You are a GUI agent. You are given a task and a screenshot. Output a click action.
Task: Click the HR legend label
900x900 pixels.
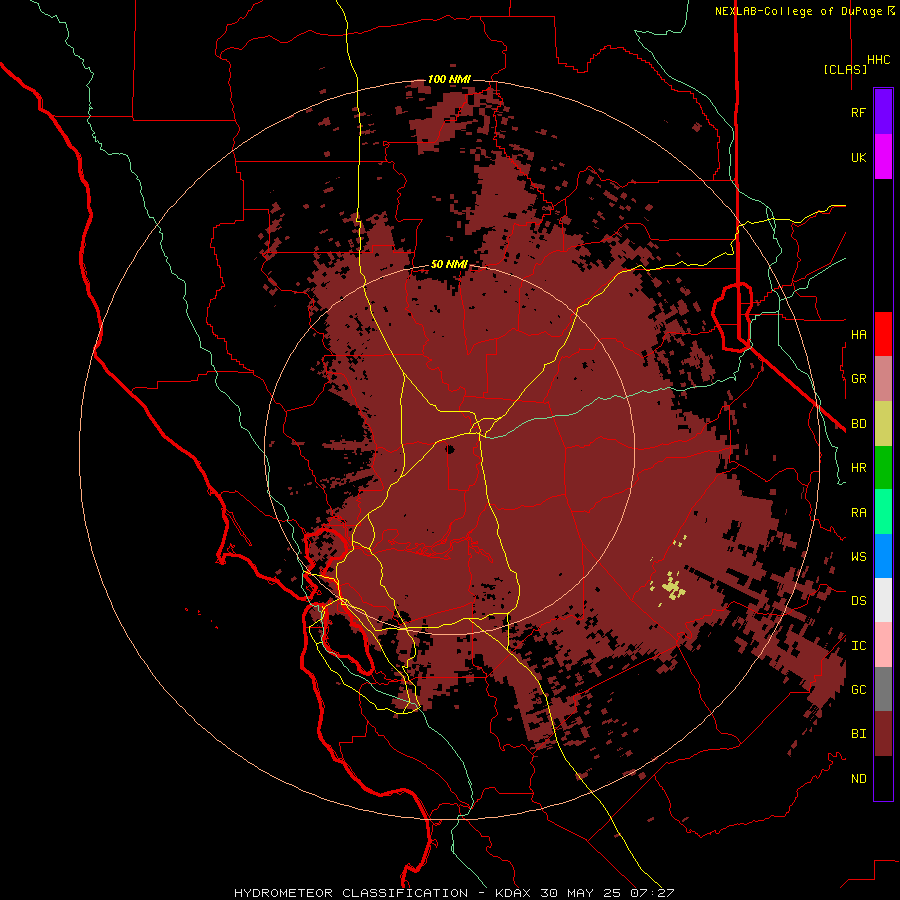click(859, 468)
